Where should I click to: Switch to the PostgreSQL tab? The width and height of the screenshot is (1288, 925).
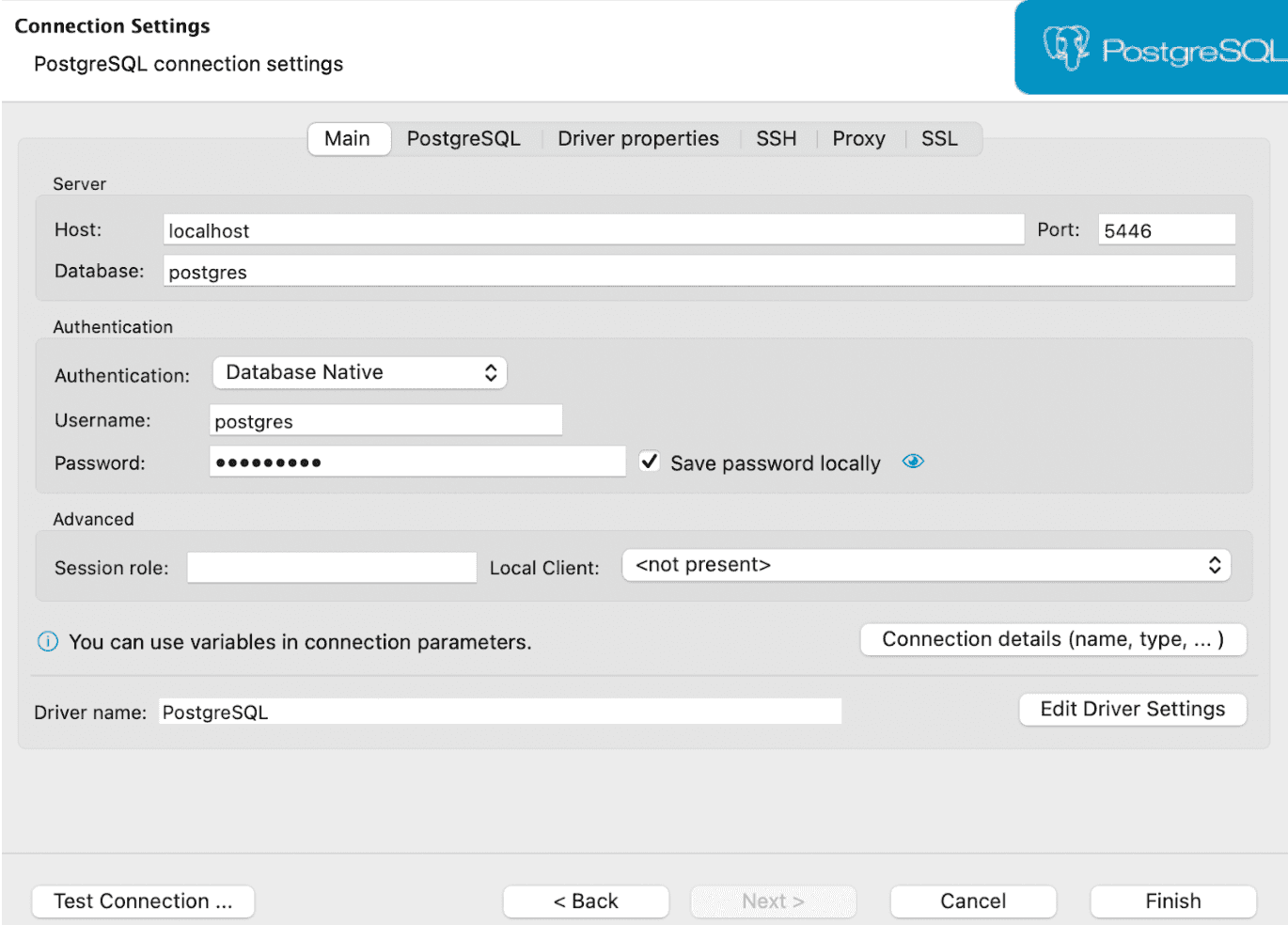point(463,138)
